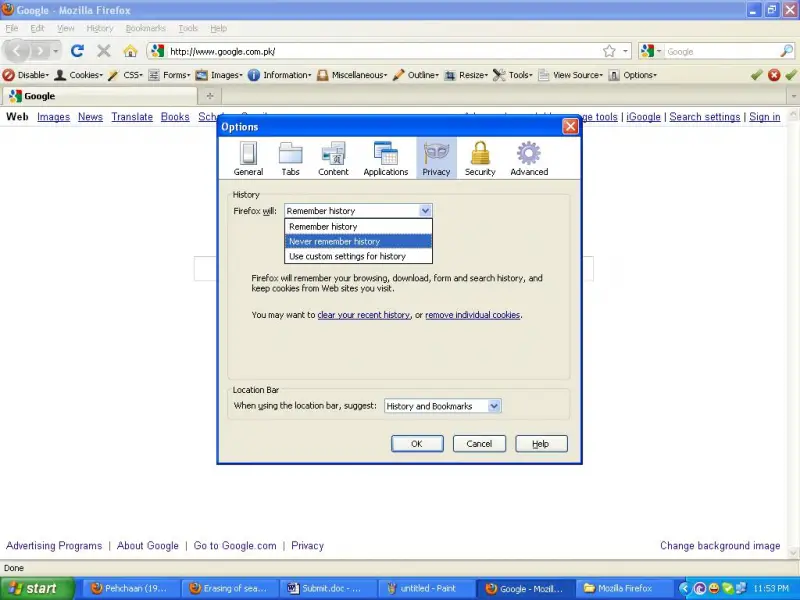Open the Edit menu

coord(37,28)
